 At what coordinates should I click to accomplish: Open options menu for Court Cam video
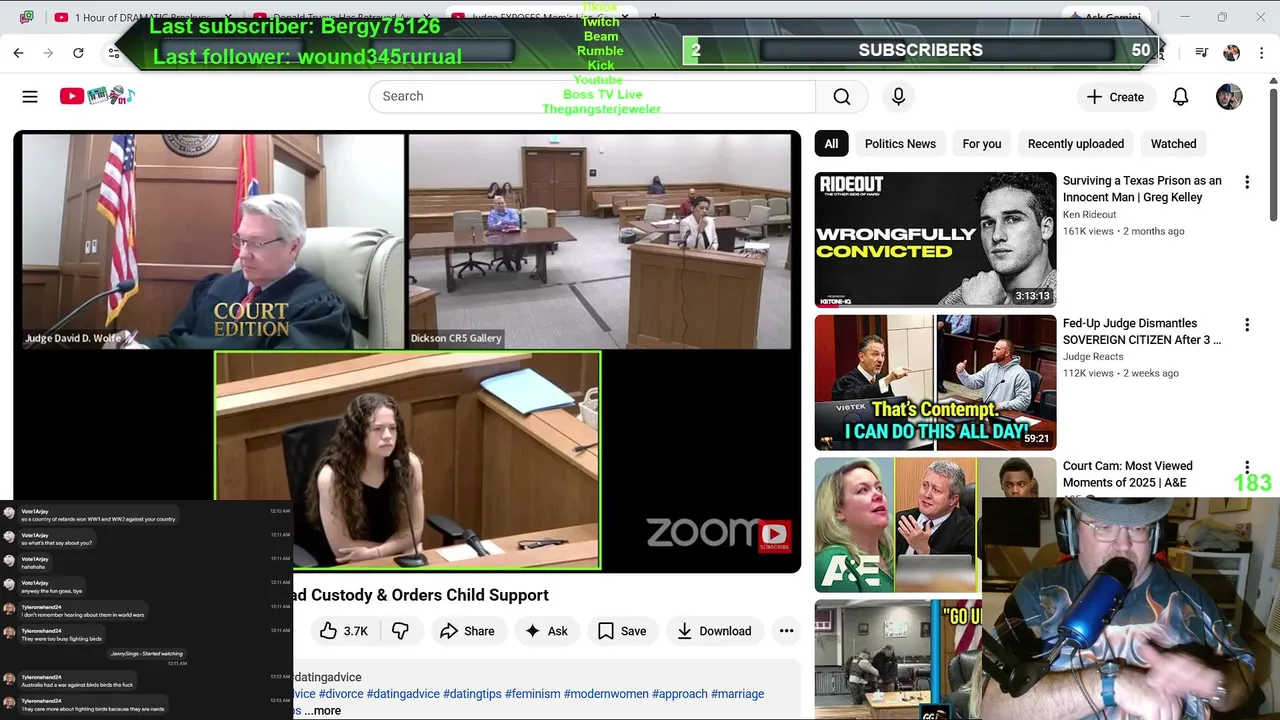click(x=1246, y=467)
